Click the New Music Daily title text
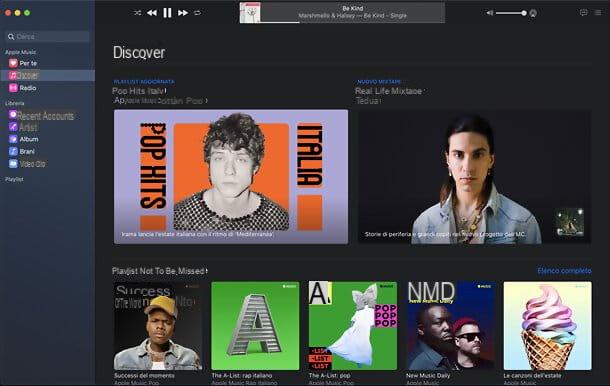The height and width of the screenshot is (386, 610). tap(428, 375)
